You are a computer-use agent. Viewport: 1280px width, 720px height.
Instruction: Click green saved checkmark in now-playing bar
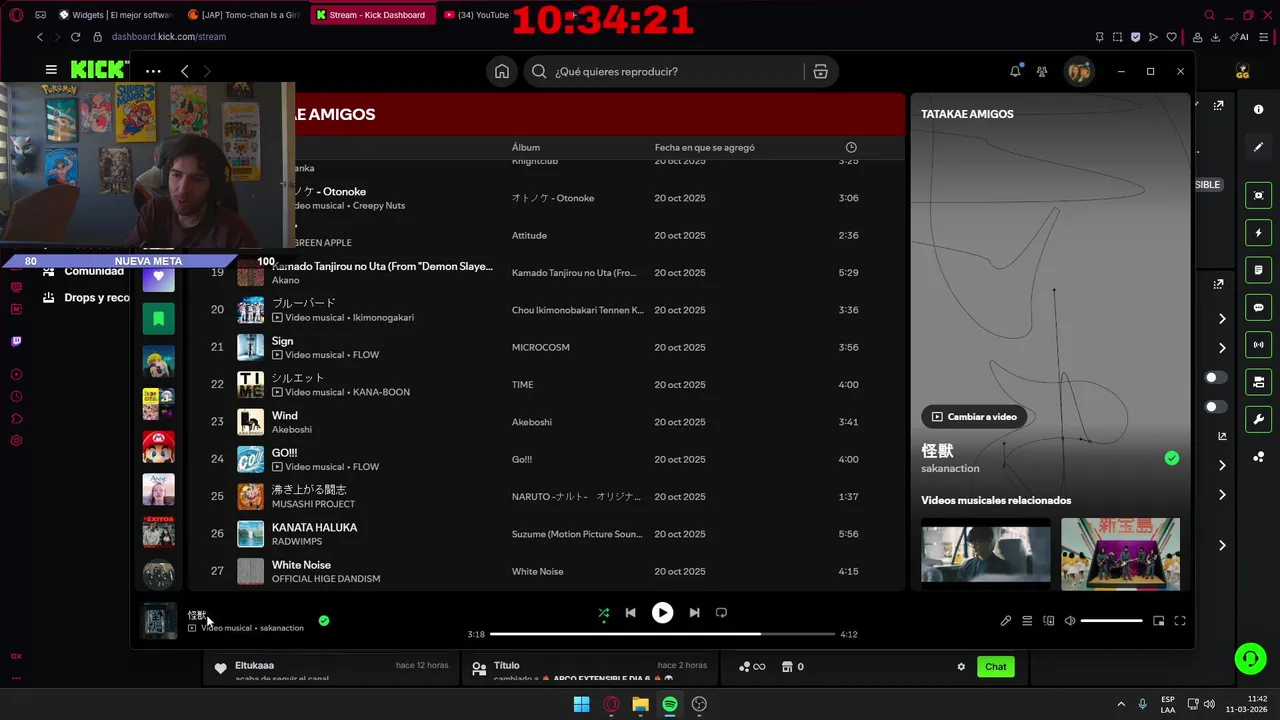coord(324,620)
